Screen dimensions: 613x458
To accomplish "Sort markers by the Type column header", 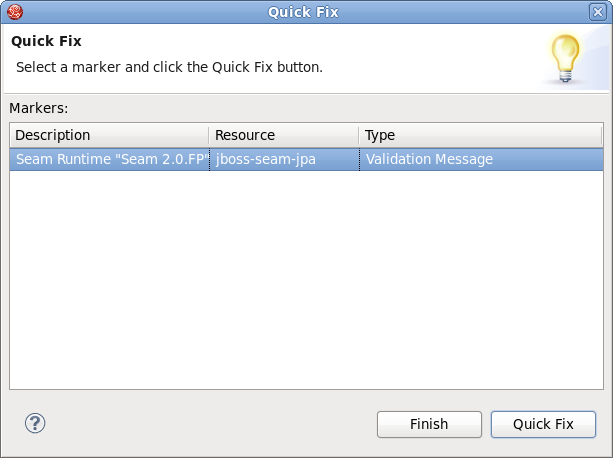I will [380, 135].
